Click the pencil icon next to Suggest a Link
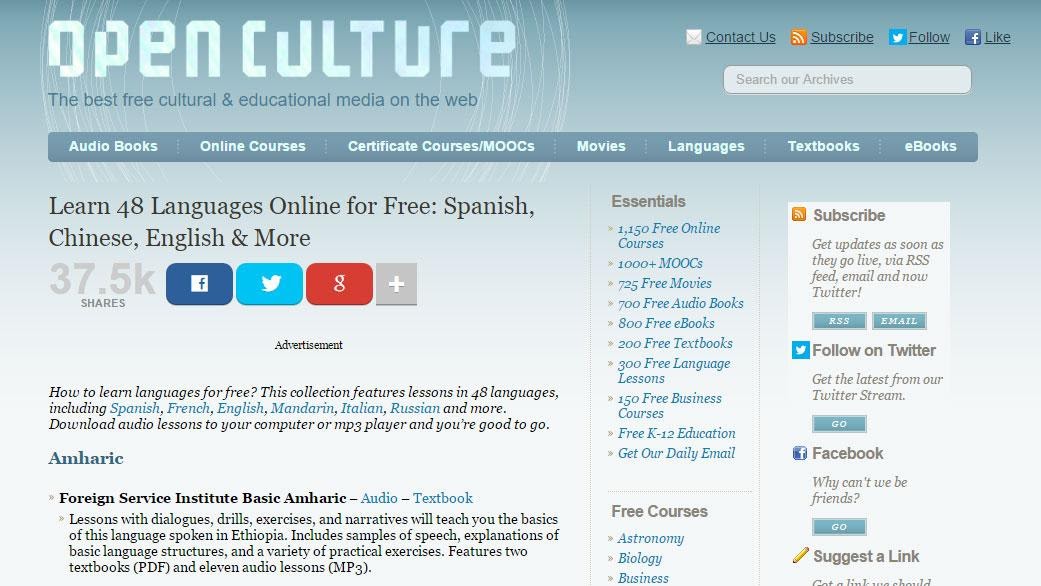1041x586 pixels. point(801,555)
